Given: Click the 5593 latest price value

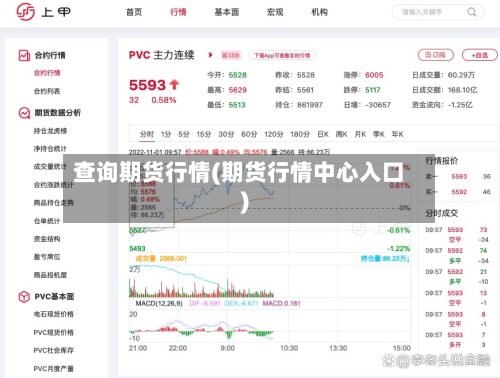Looking at the screenshot, I should (147, 85).
